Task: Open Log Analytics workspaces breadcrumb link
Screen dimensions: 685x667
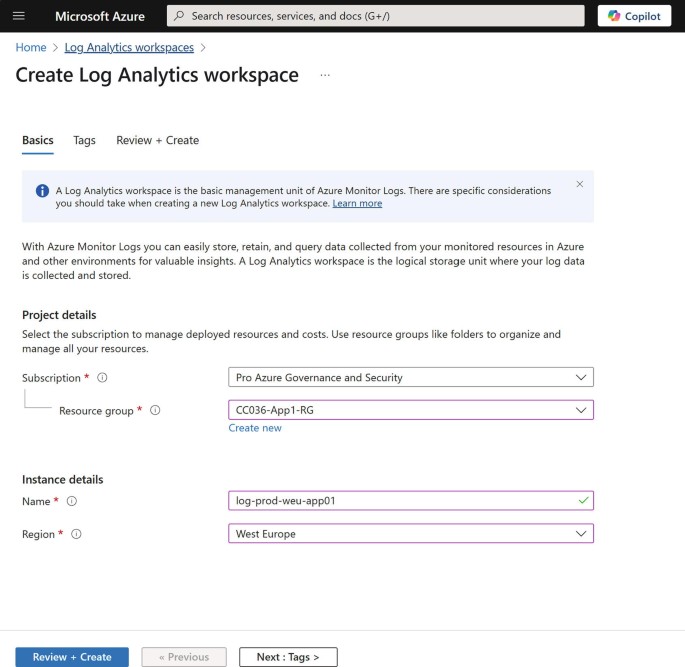Action: [x=129, y=47]
